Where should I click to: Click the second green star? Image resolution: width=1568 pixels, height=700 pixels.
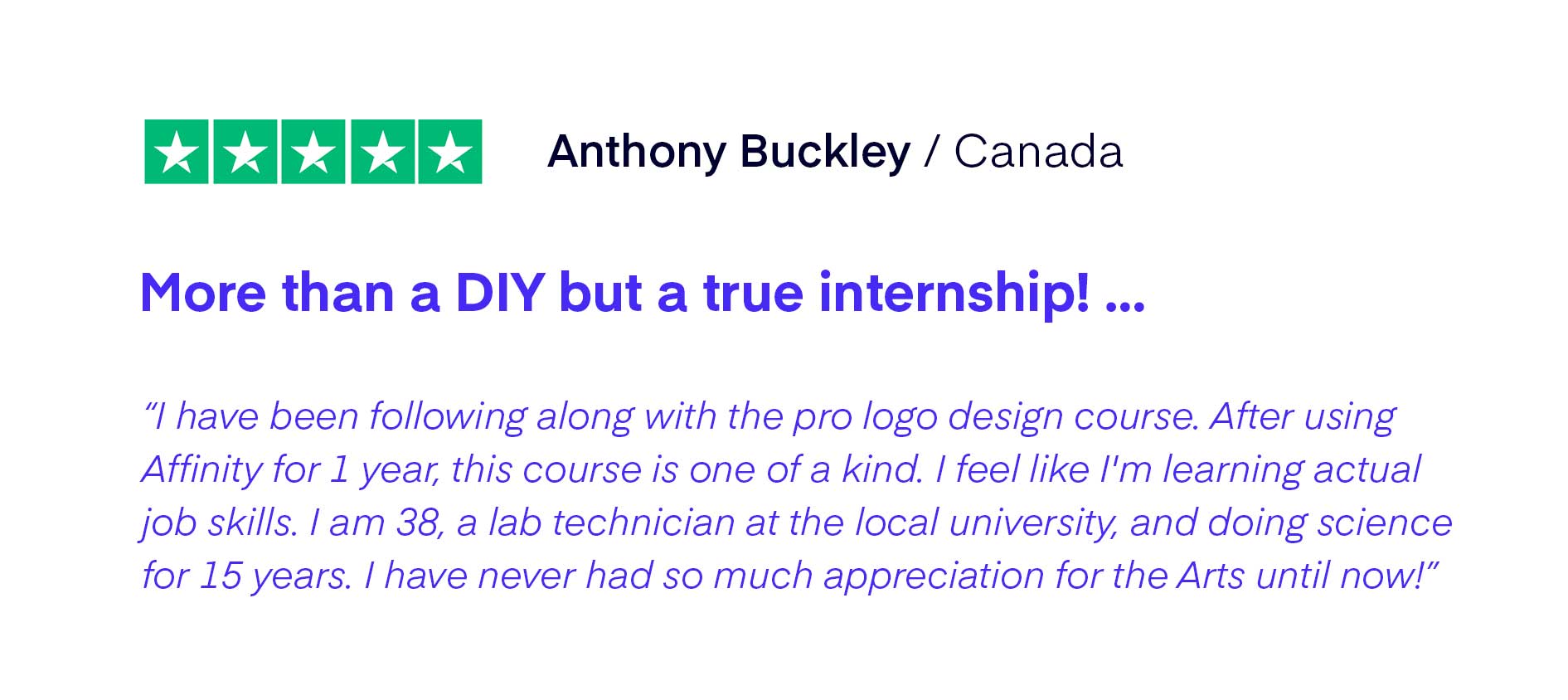[x=245, y=152]
